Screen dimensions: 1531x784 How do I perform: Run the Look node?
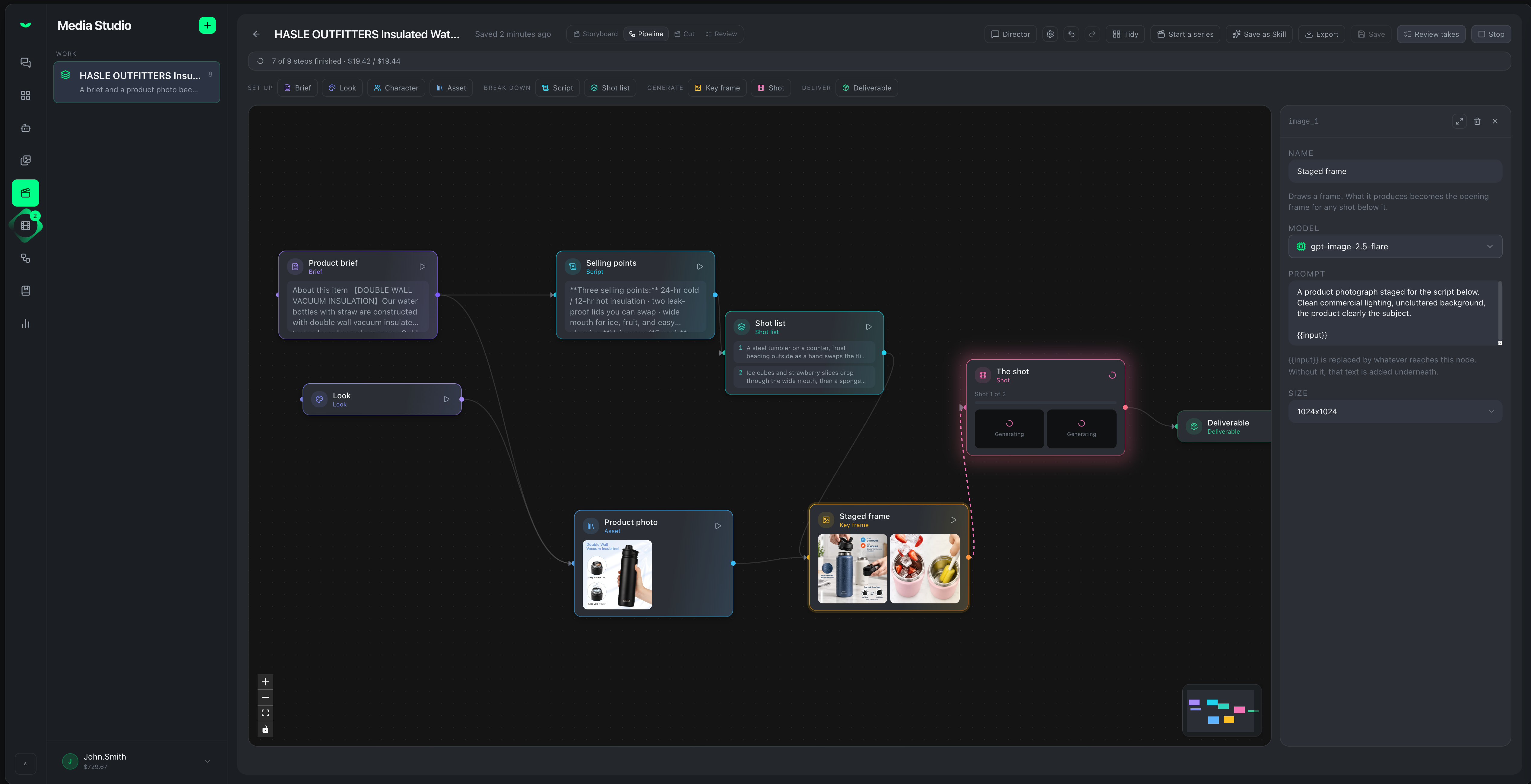[x=446, y=400]
